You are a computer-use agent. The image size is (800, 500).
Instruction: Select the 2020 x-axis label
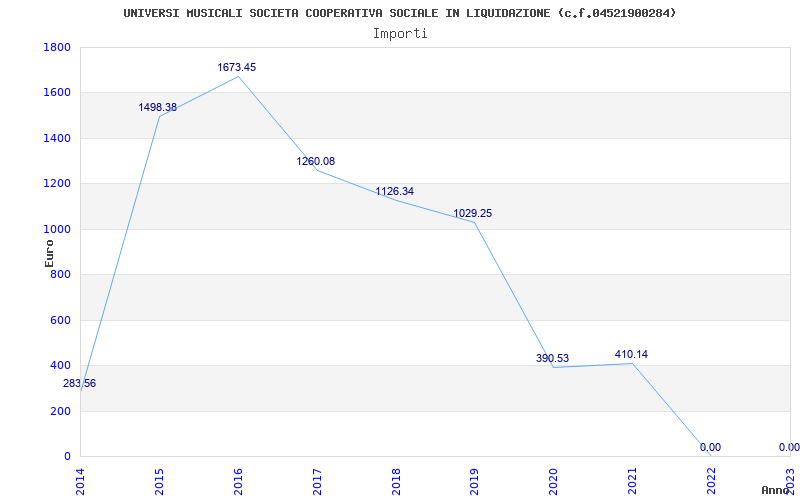pyautogui.click(x=554, y=482)
